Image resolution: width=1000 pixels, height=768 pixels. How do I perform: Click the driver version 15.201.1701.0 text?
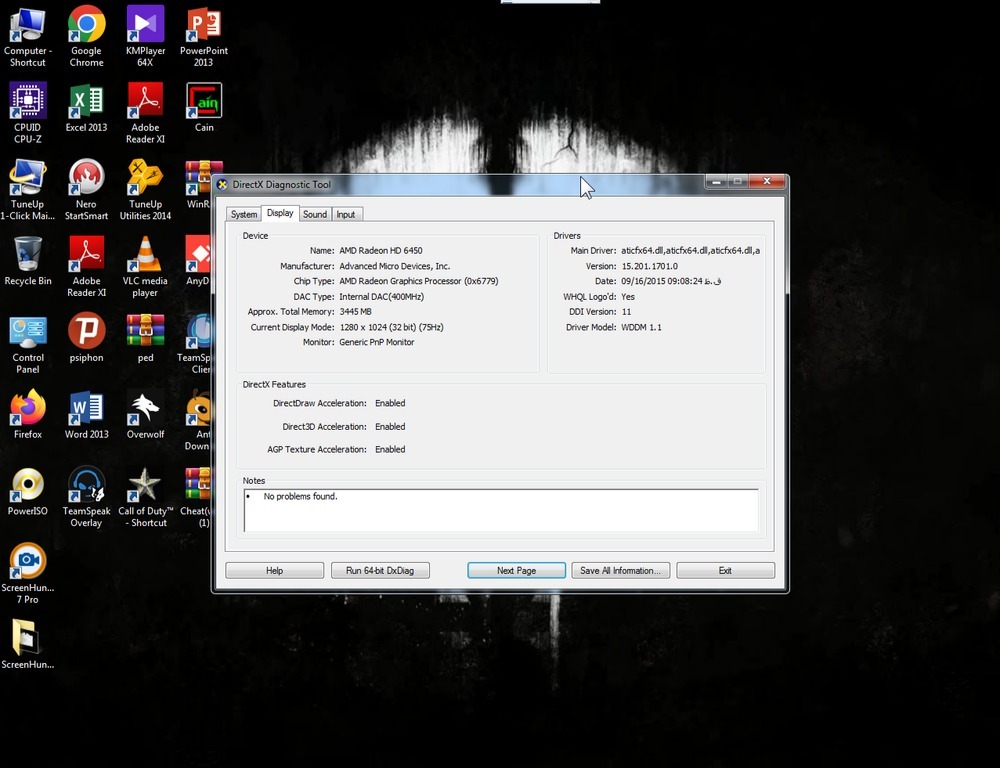coord(649,266)
